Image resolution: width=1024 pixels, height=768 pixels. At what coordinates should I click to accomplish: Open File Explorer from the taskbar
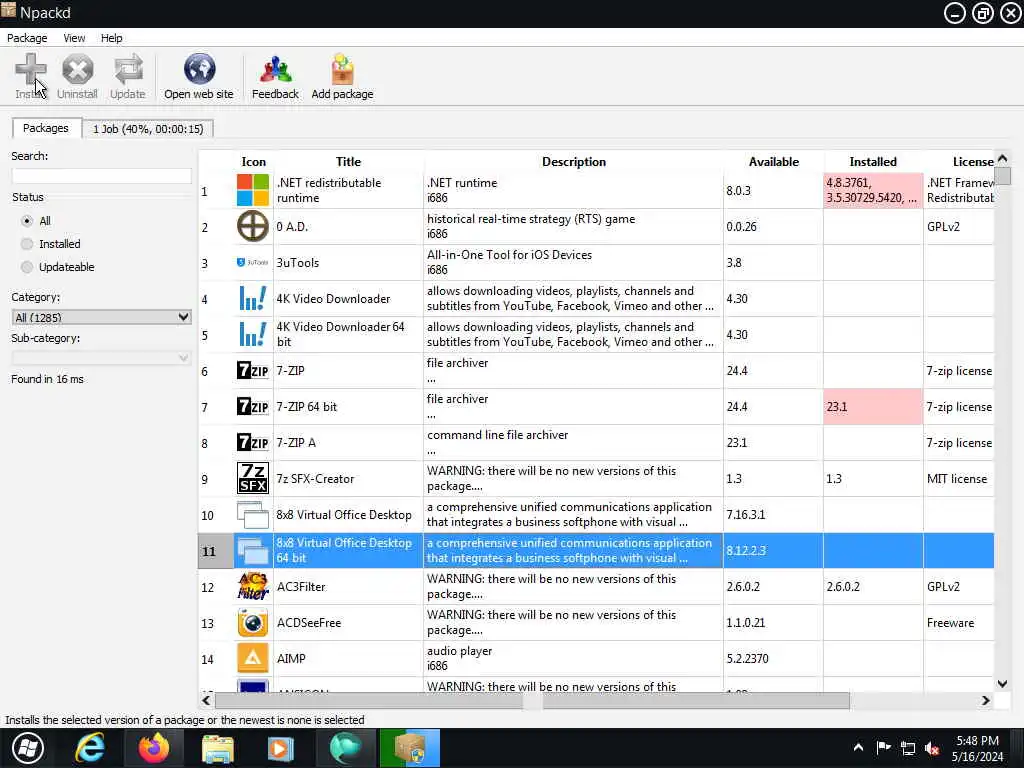(x=217, y=748)
